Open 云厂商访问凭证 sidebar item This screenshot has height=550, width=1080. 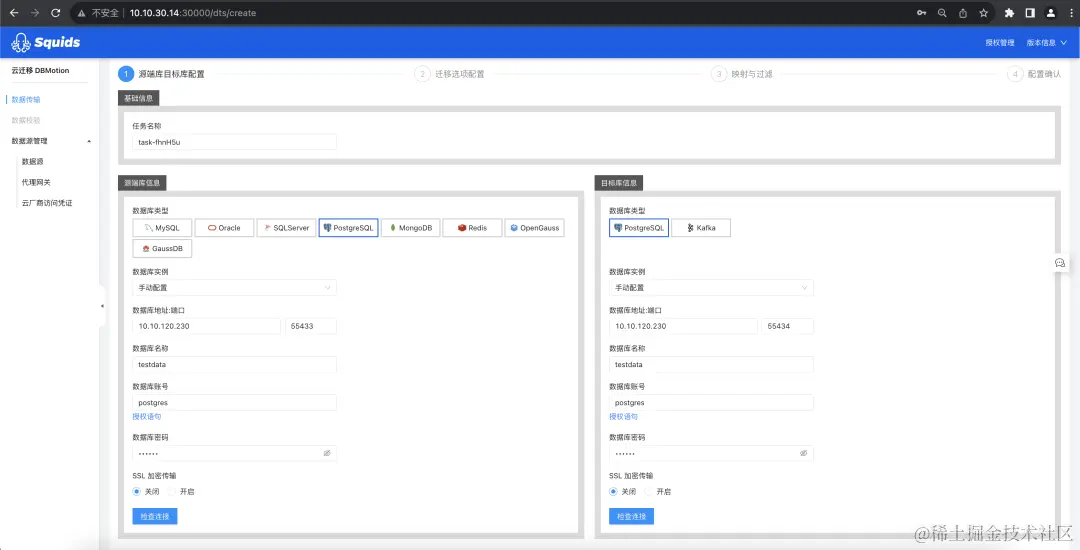[47, 203]
